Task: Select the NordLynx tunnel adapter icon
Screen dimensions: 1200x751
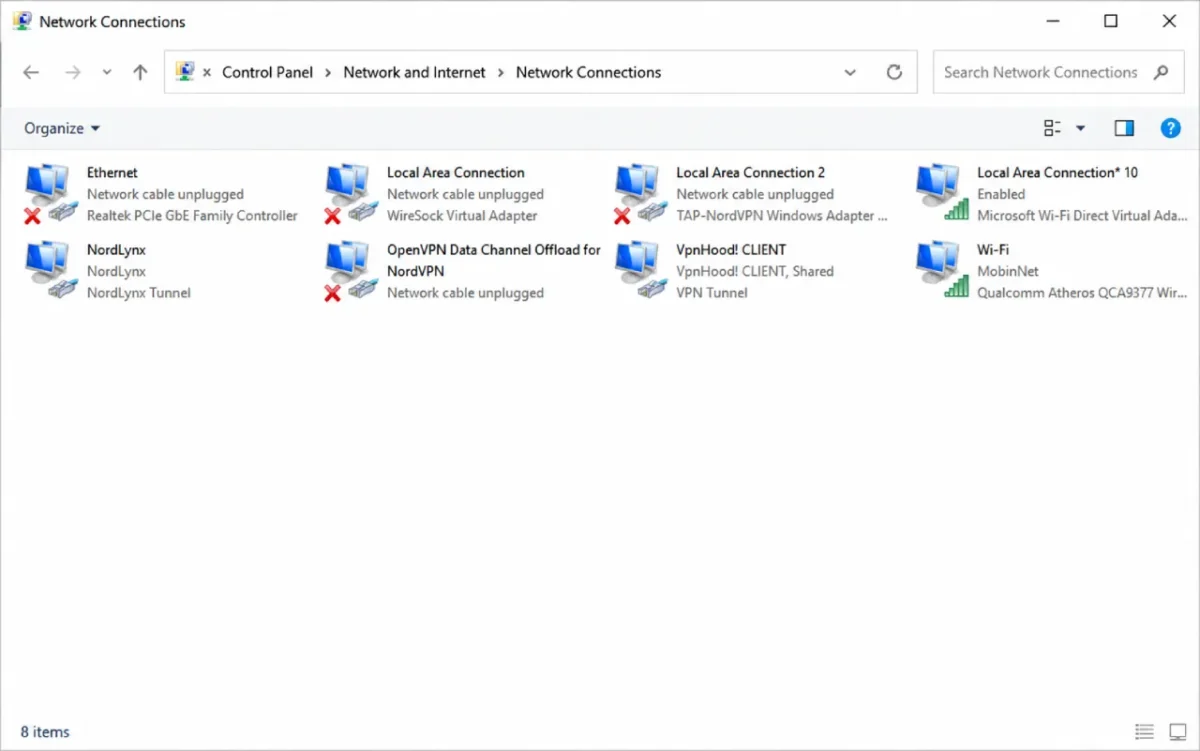Action: pos(50,271)
